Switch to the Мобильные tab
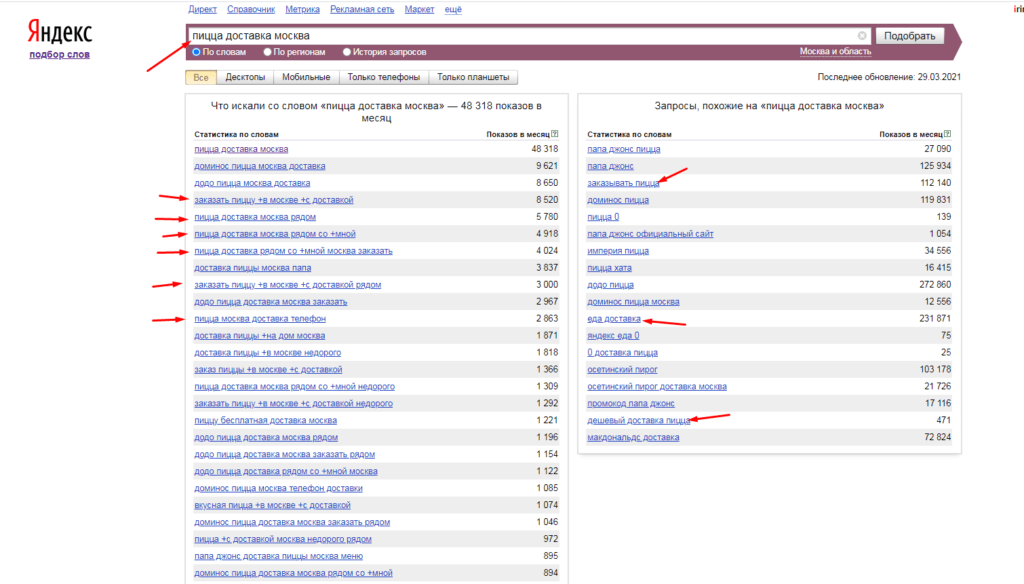The height and width of the screenshot is (584, 1024). point(306,77)
